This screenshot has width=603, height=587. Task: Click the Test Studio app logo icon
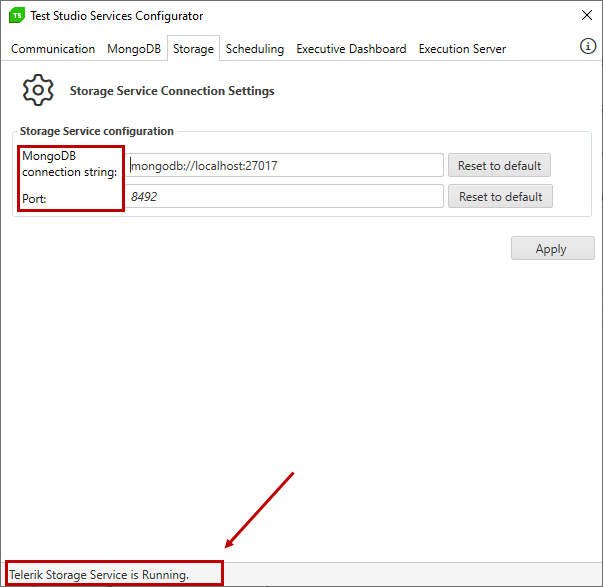[17, 16]
